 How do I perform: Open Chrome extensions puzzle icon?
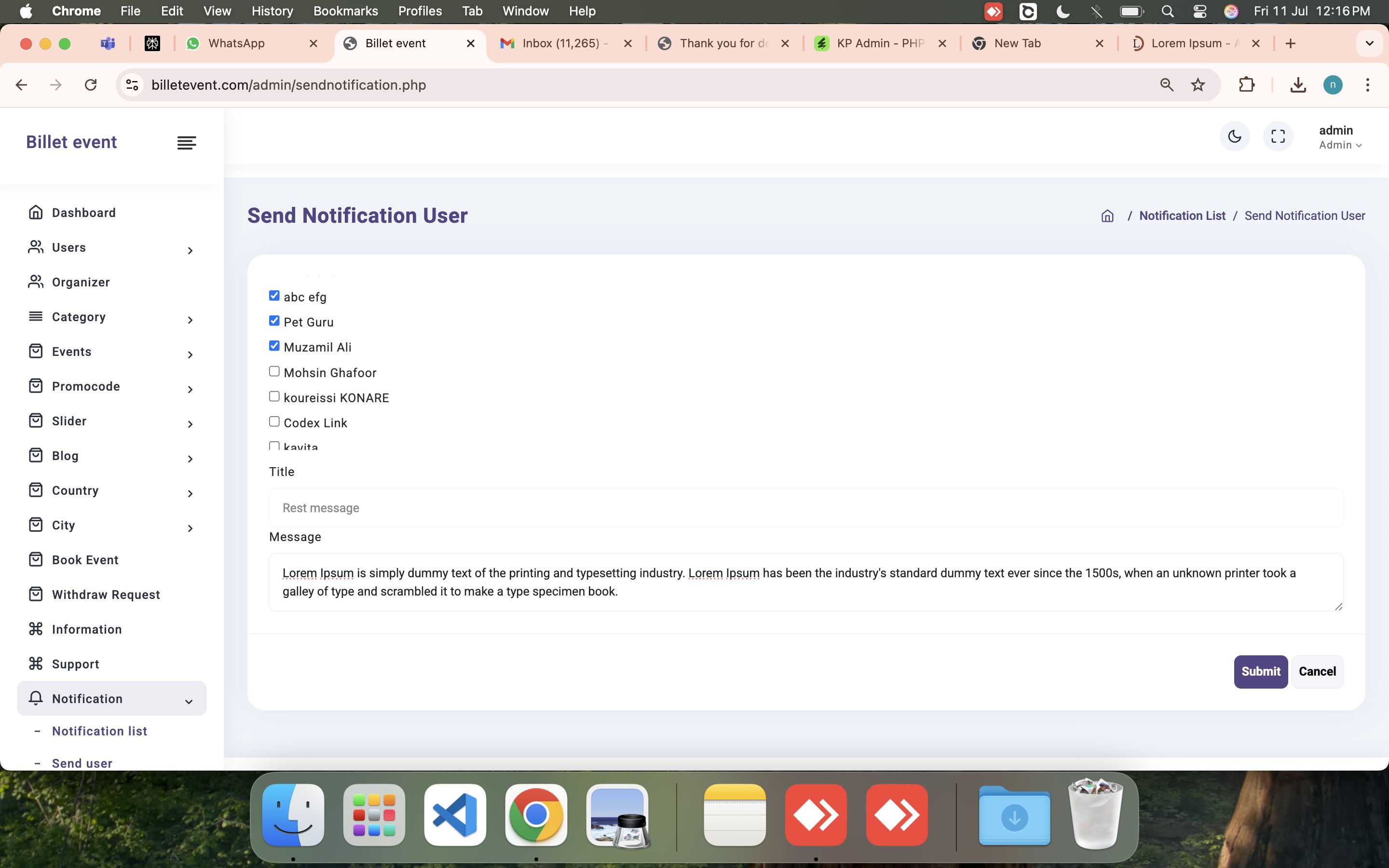tap(1246, 85)
